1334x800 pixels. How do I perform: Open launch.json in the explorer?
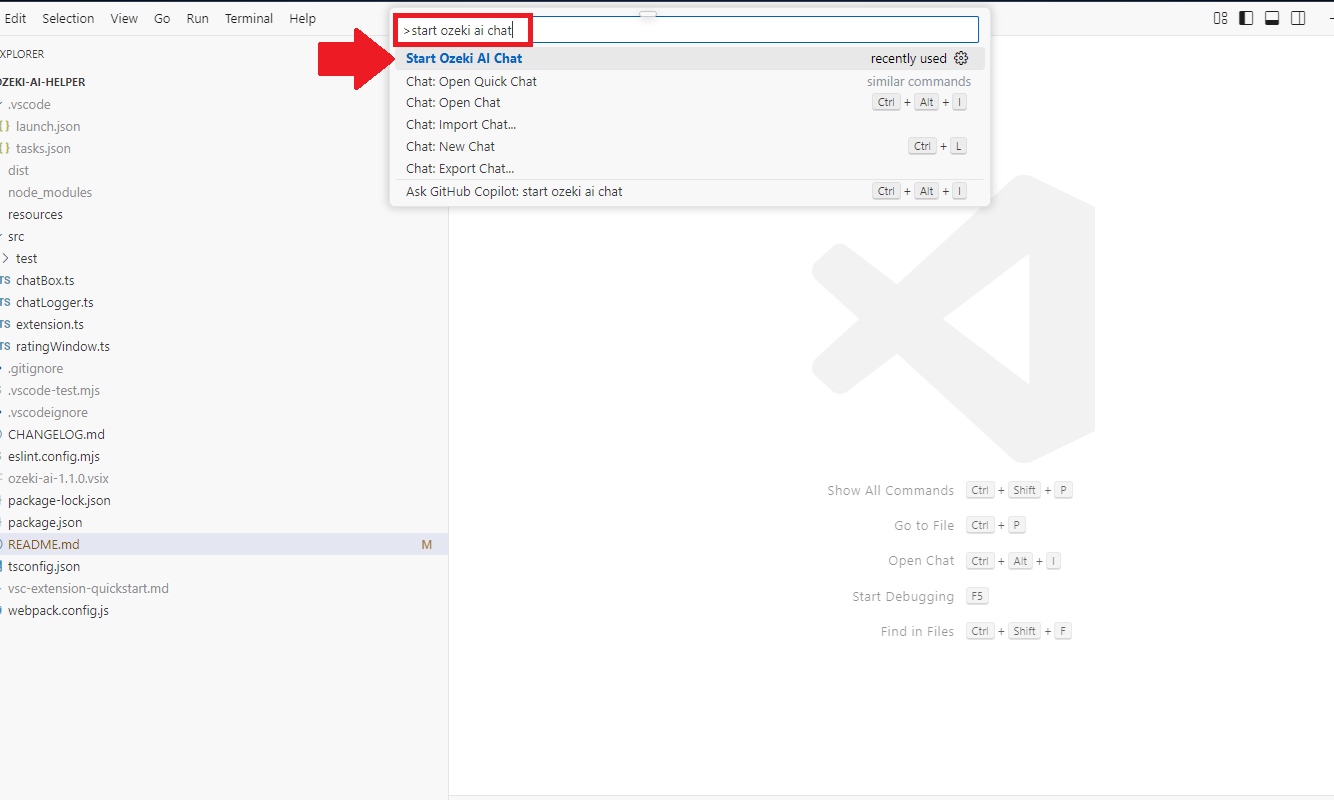click(224, 126)
